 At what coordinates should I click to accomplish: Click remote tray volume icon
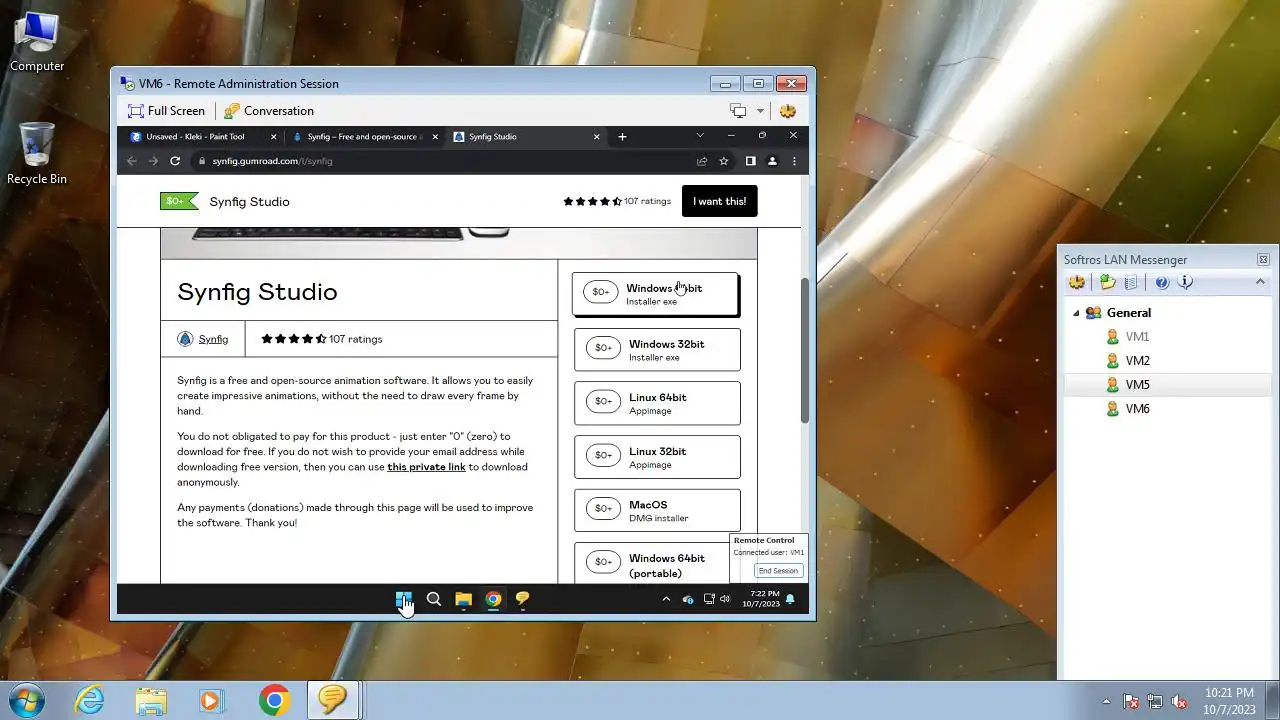[x=725, y=599]
